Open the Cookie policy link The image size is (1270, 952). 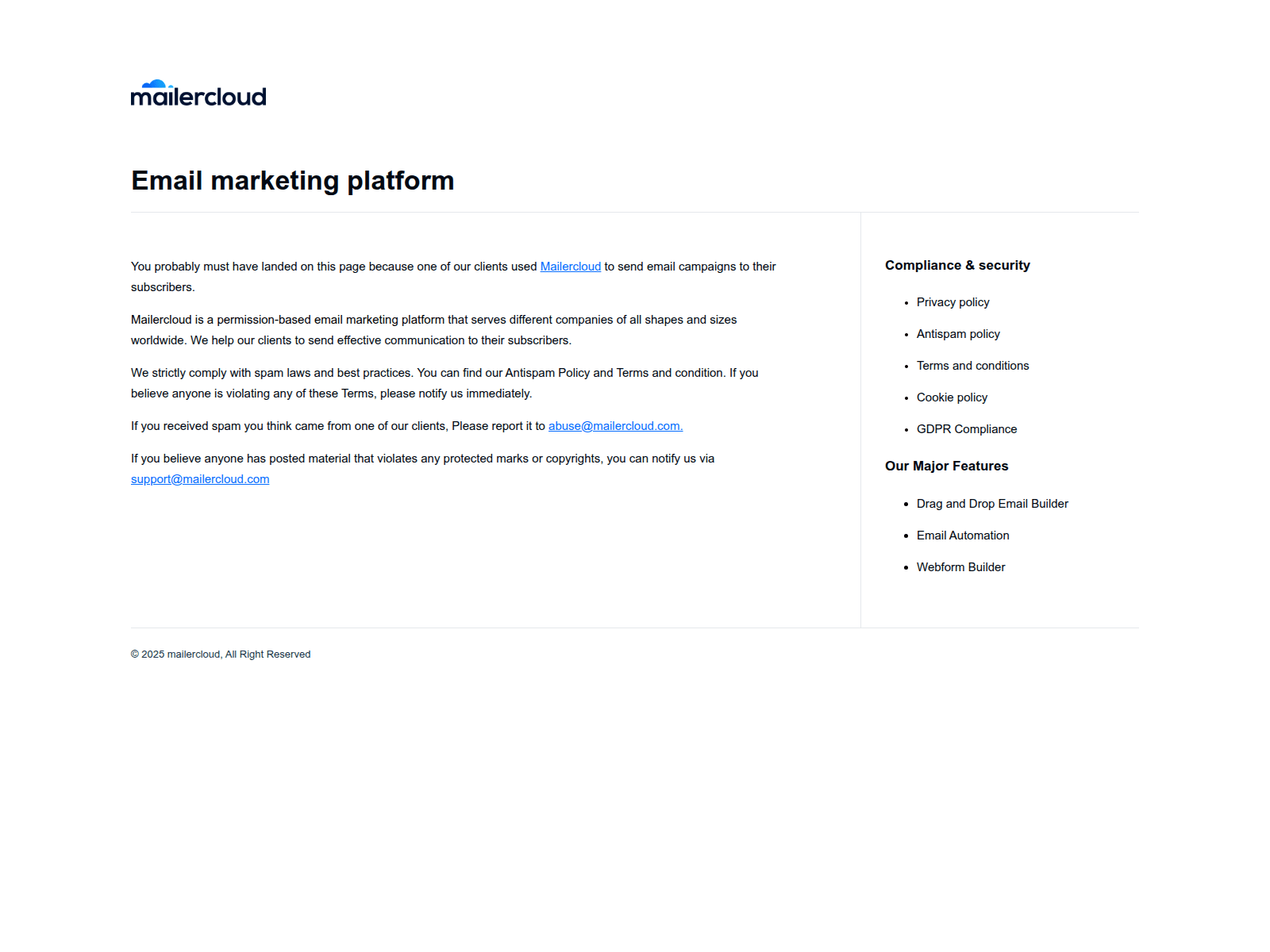pyautogui.click(x=952, y=397)
